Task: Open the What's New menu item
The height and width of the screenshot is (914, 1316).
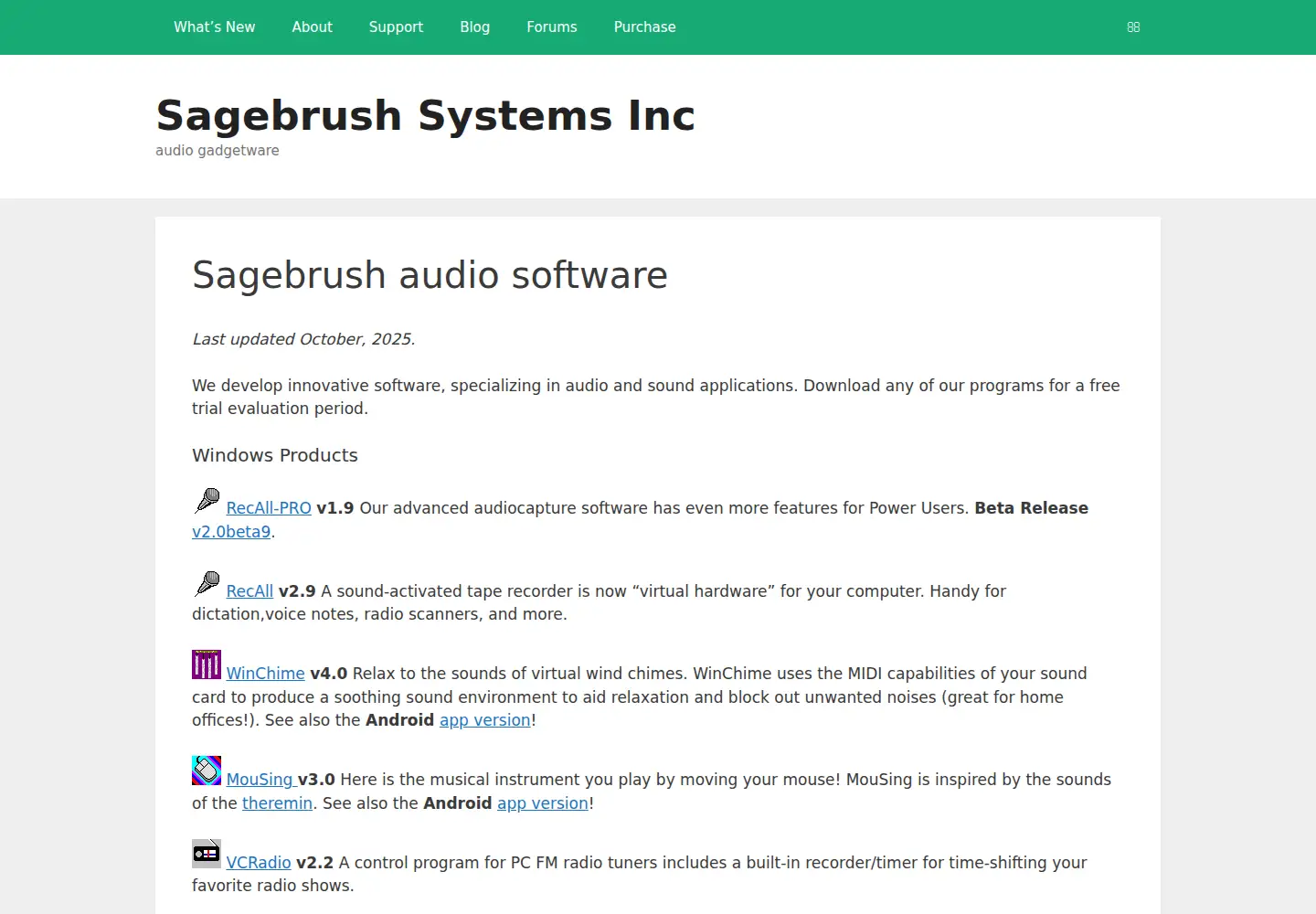Action: point(215,27)
